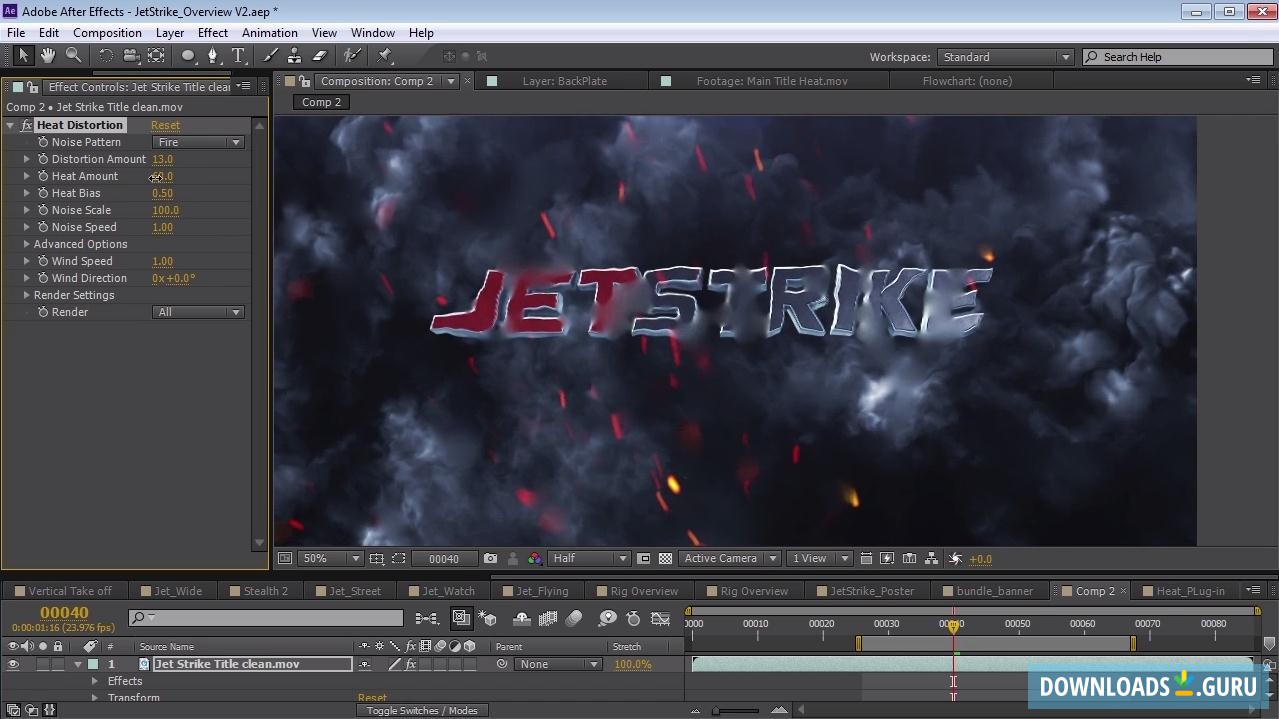
Task: Select the Pen tool in toolbar
Action: [x=212, y=56]
